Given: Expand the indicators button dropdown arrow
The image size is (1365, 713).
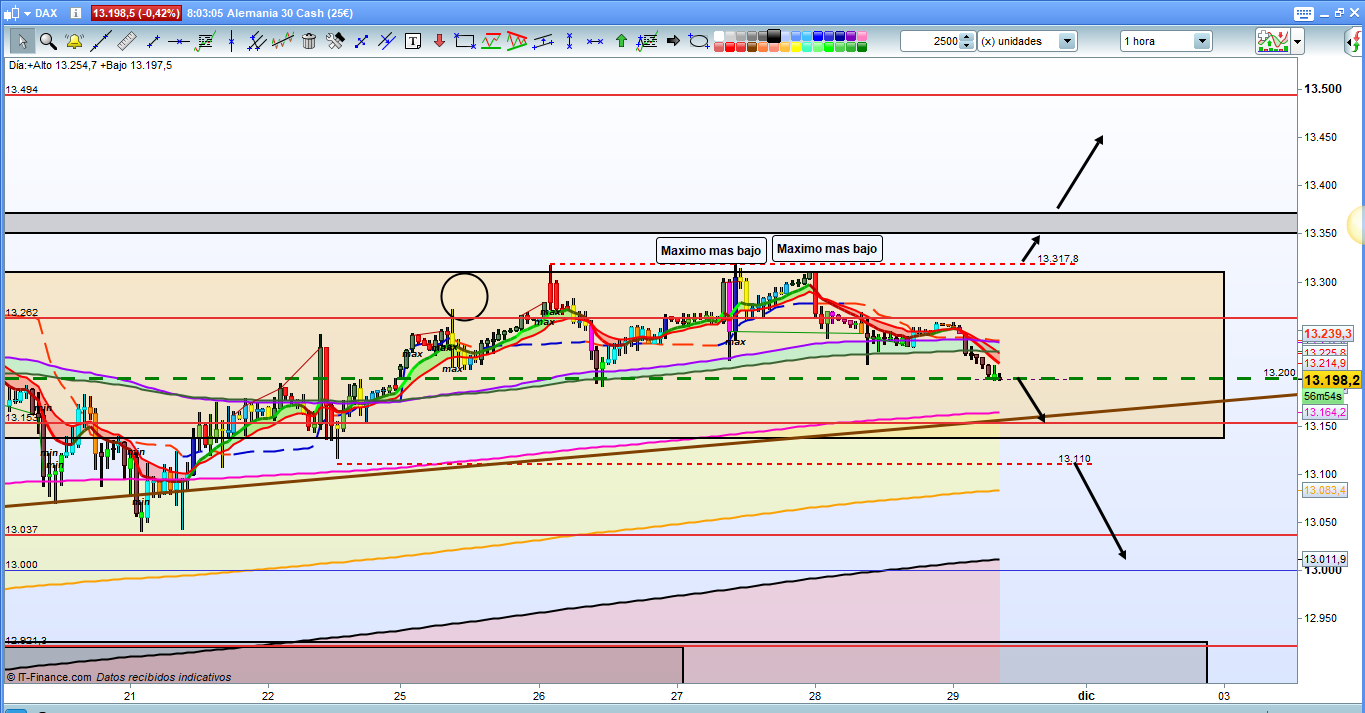Looking at the screenshot, I should tap(1297, 41).
